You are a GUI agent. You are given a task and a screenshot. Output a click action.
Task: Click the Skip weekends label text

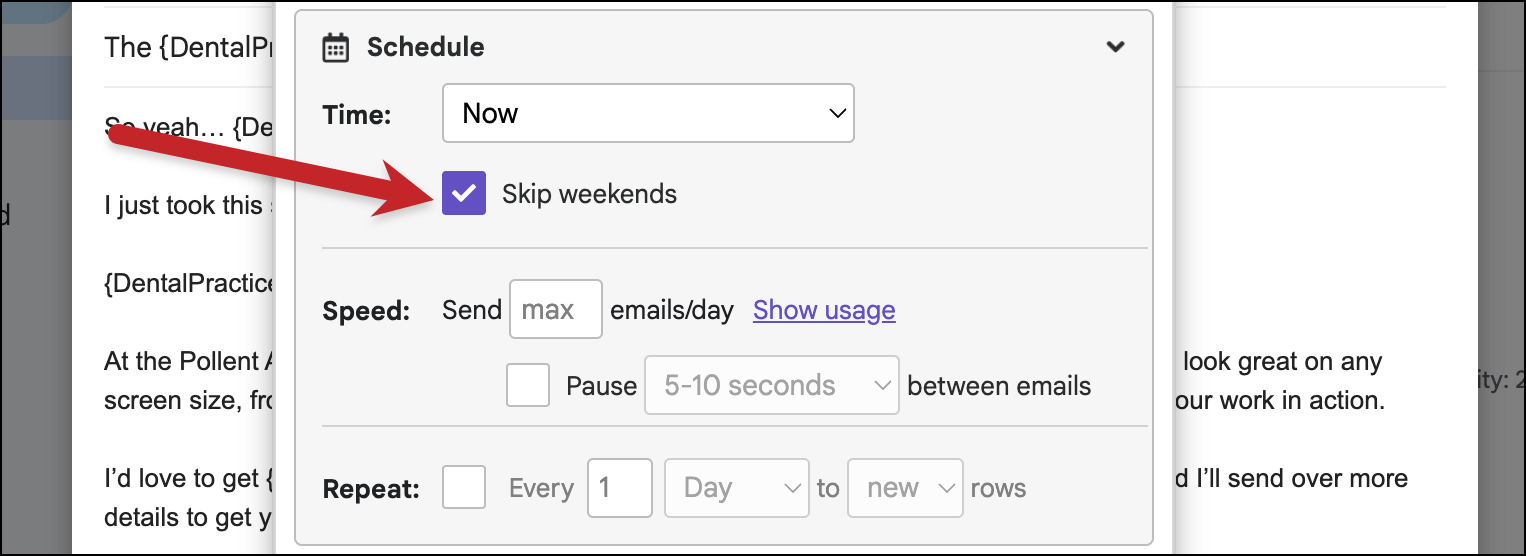(x=589, y=193)
